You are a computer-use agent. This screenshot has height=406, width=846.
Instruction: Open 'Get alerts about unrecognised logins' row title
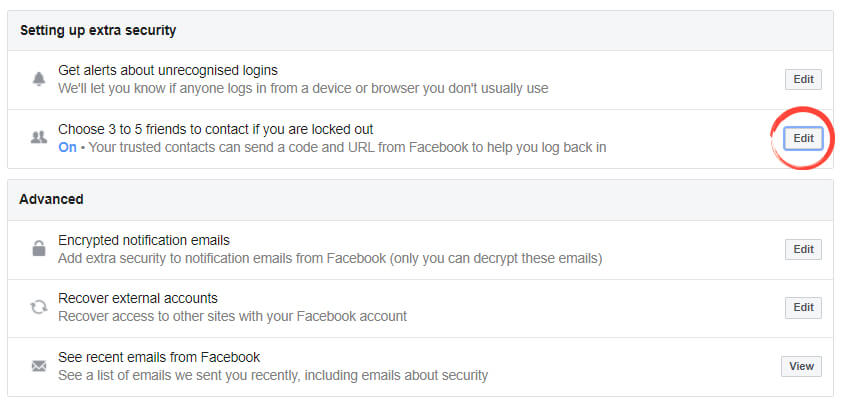click(168, 70)
